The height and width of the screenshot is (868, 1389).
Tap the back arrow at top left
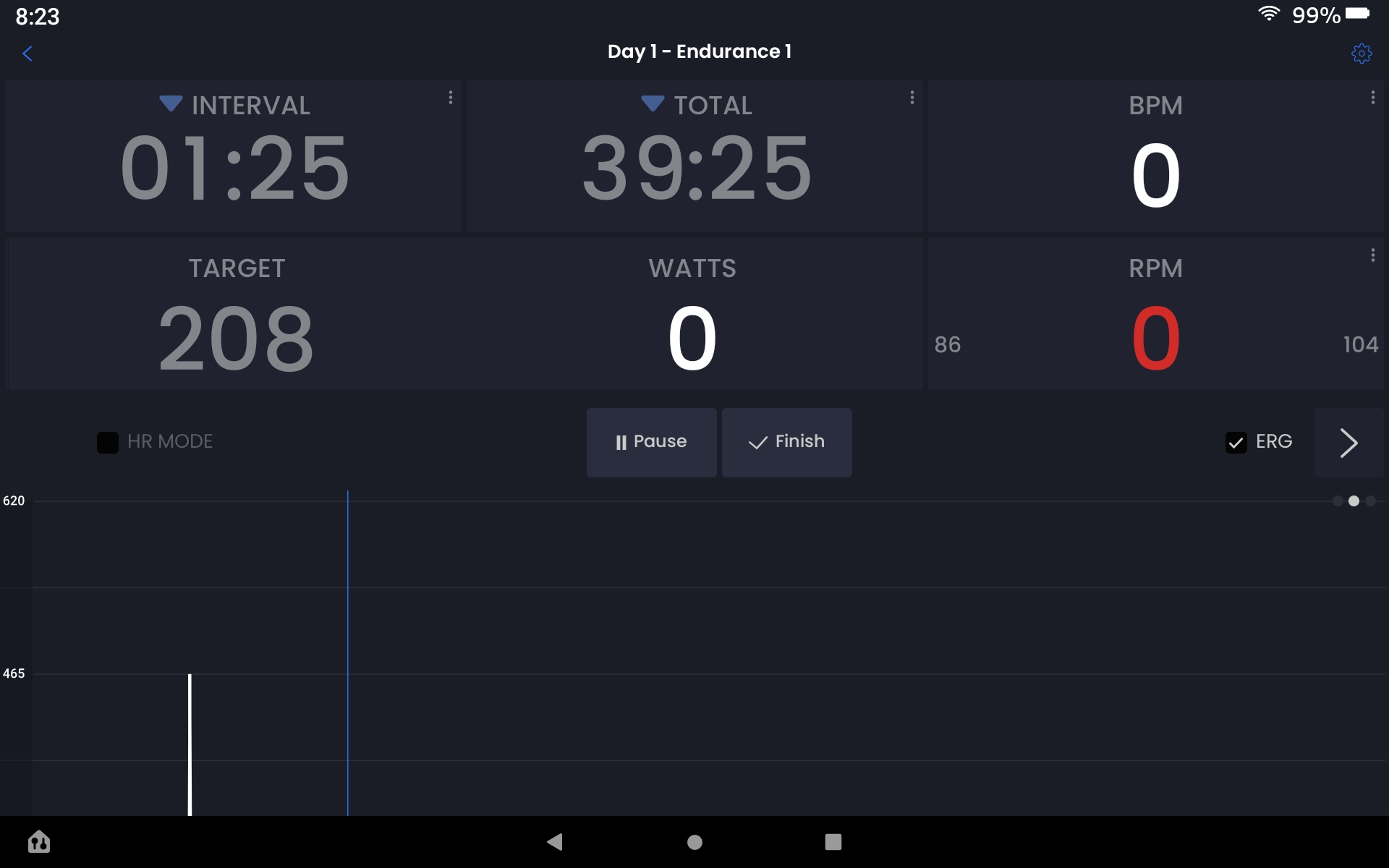tap(27, 54)
